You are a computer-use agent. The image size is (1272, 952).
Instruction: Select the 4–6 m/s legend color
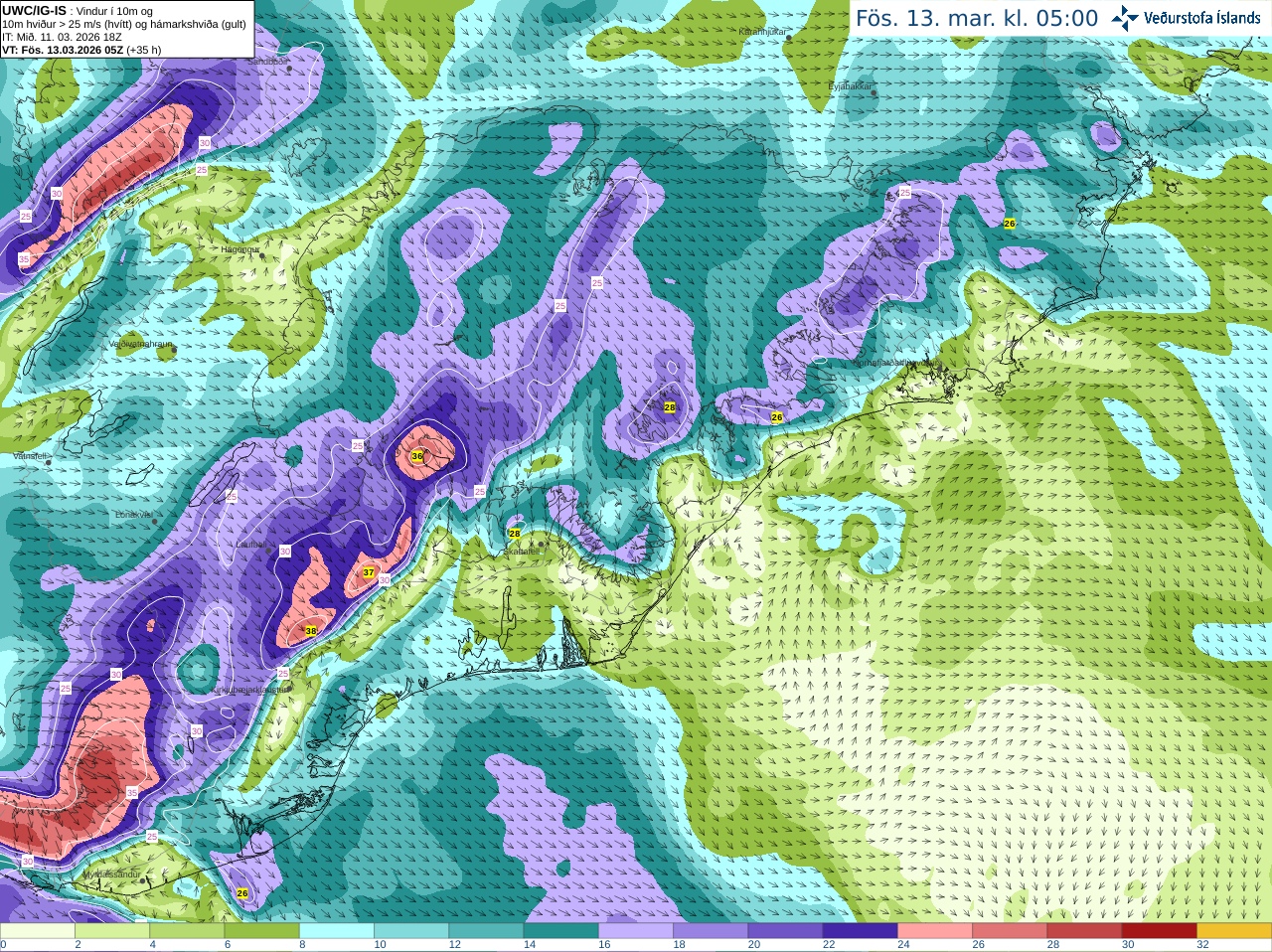click(x=187, y=931)
